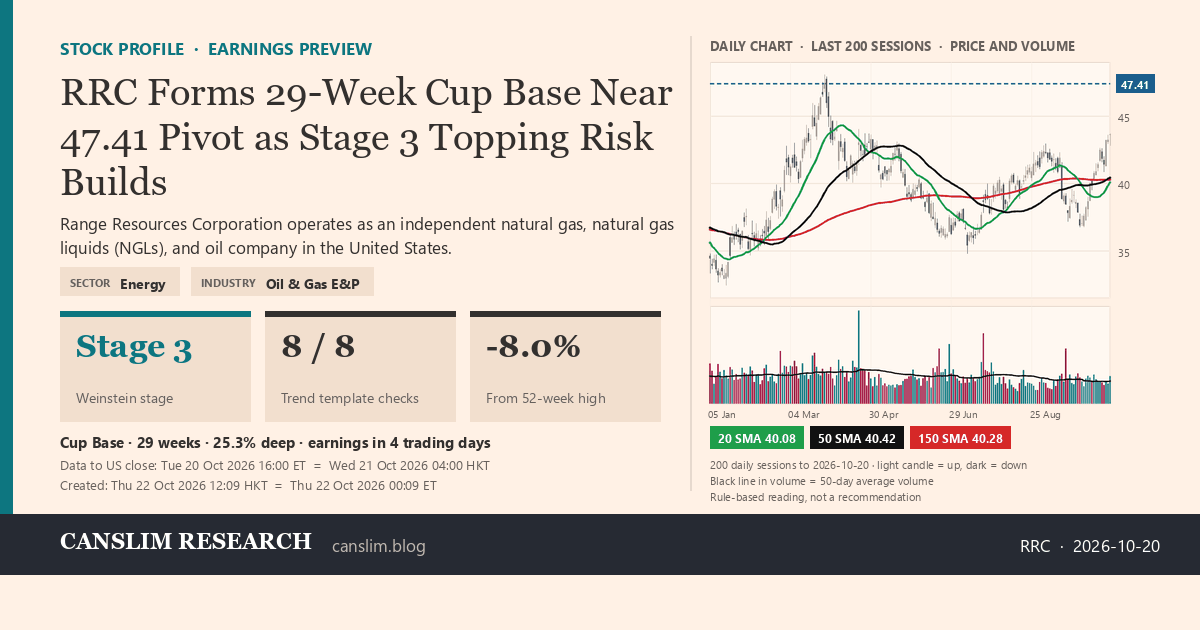
Task: Click the CANSLIM RESEARCH brand logo
Action: [x=186, y=542]
